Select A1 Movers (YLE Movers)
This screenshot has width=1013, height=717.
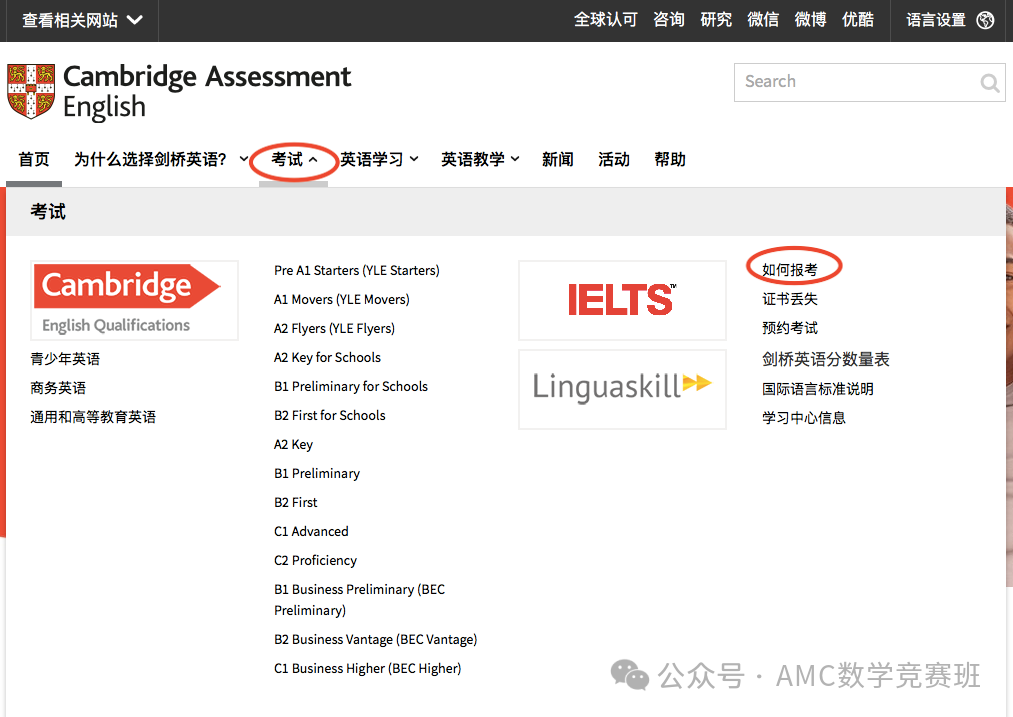pyautogui.click(x=342, y=300)
